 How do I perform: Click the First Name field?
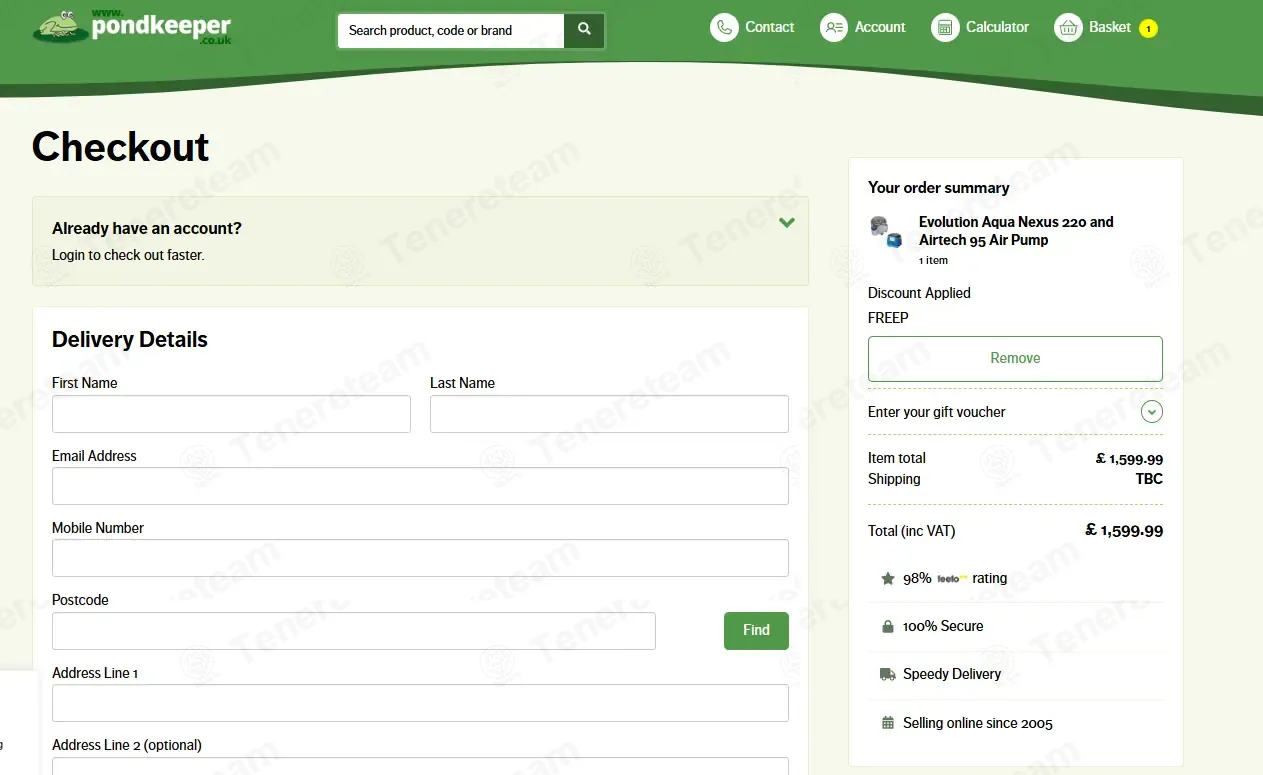click(x=231, y=414)
